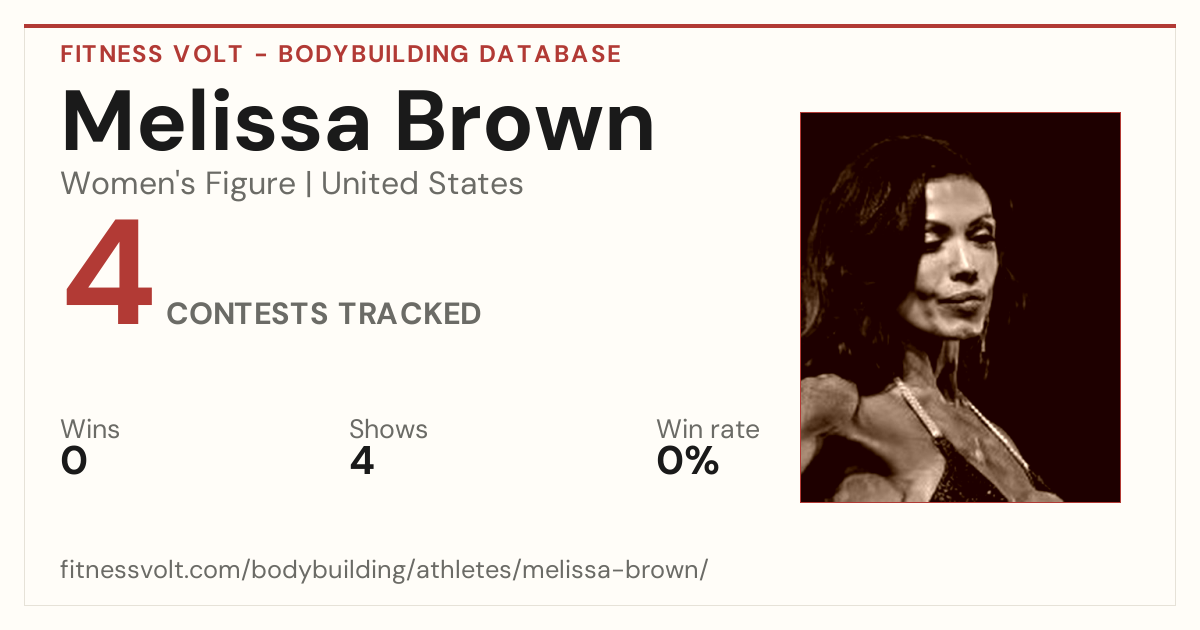The image size is (1200, 630).
Task: Select the Contests Tracked label
Action: pyautogui.click(x=324, y=314)
